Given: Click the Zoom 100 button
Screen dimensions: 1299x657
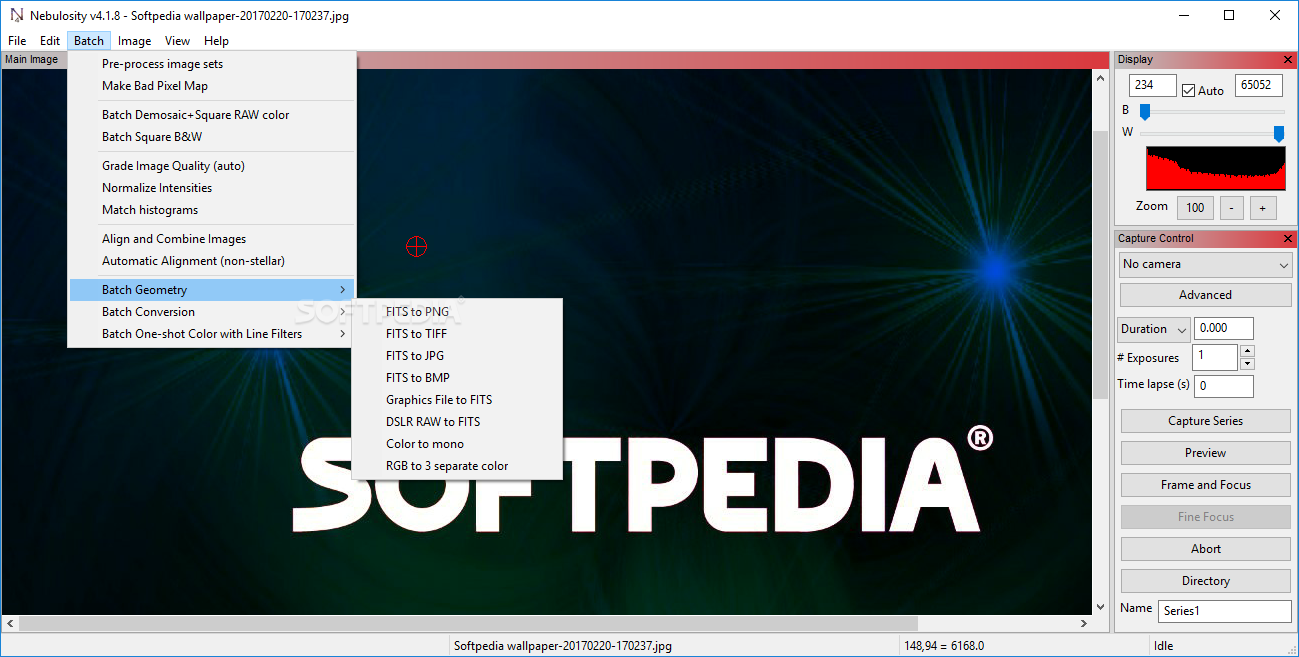Looking at the screenshot, I should click(x=1195, y=208).
